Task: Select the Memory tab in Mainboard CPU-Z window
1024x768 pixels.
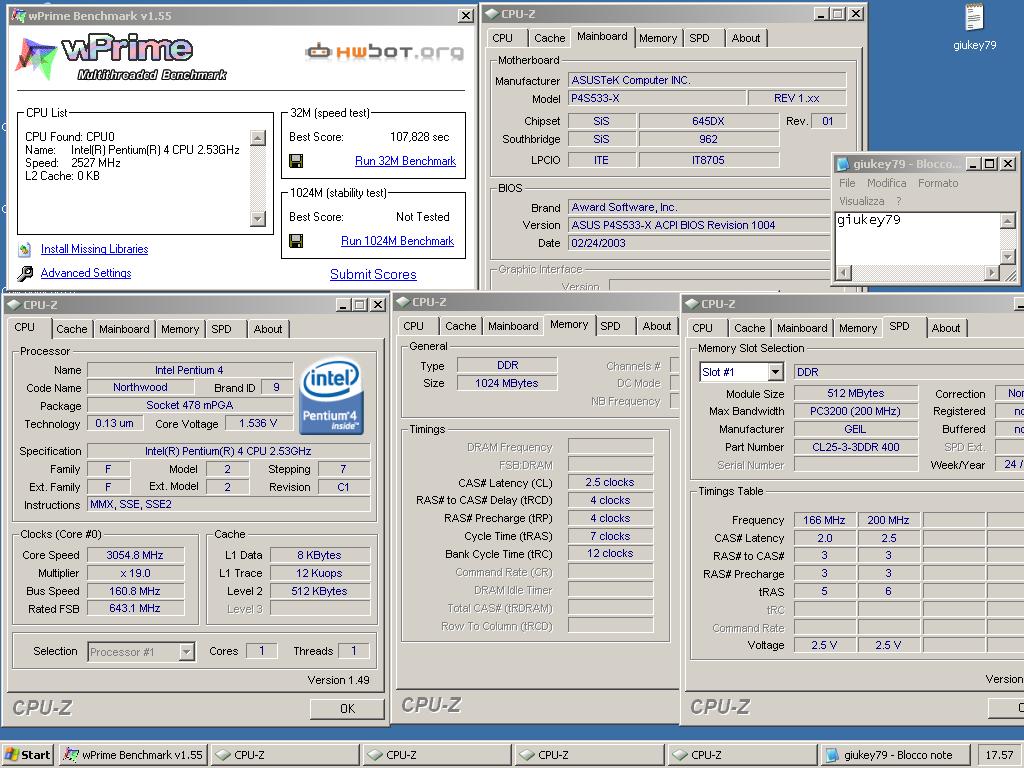Action: (x=658, y=38)
